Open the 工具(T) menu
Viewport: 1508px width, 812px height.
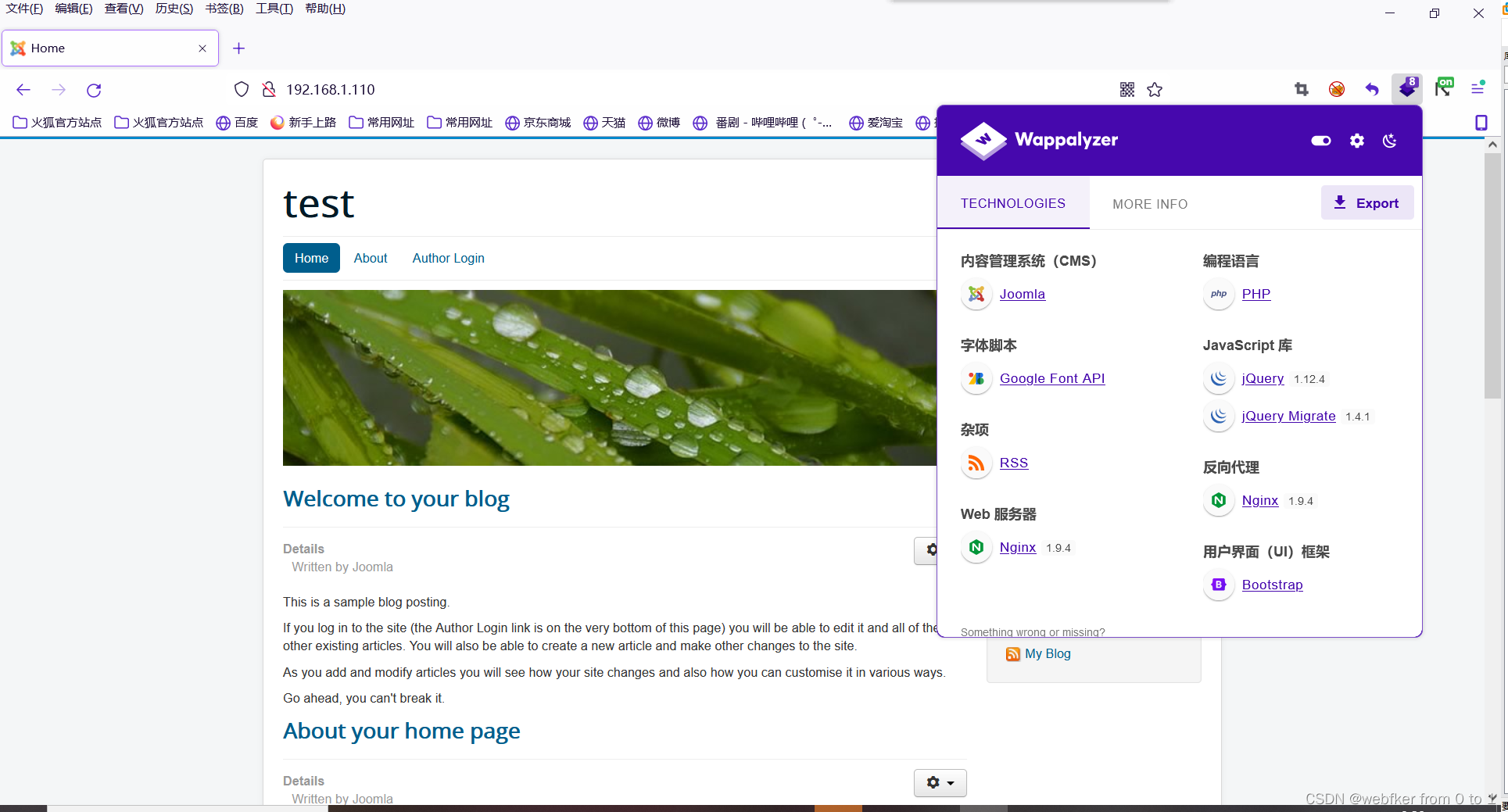coord(274,9)
